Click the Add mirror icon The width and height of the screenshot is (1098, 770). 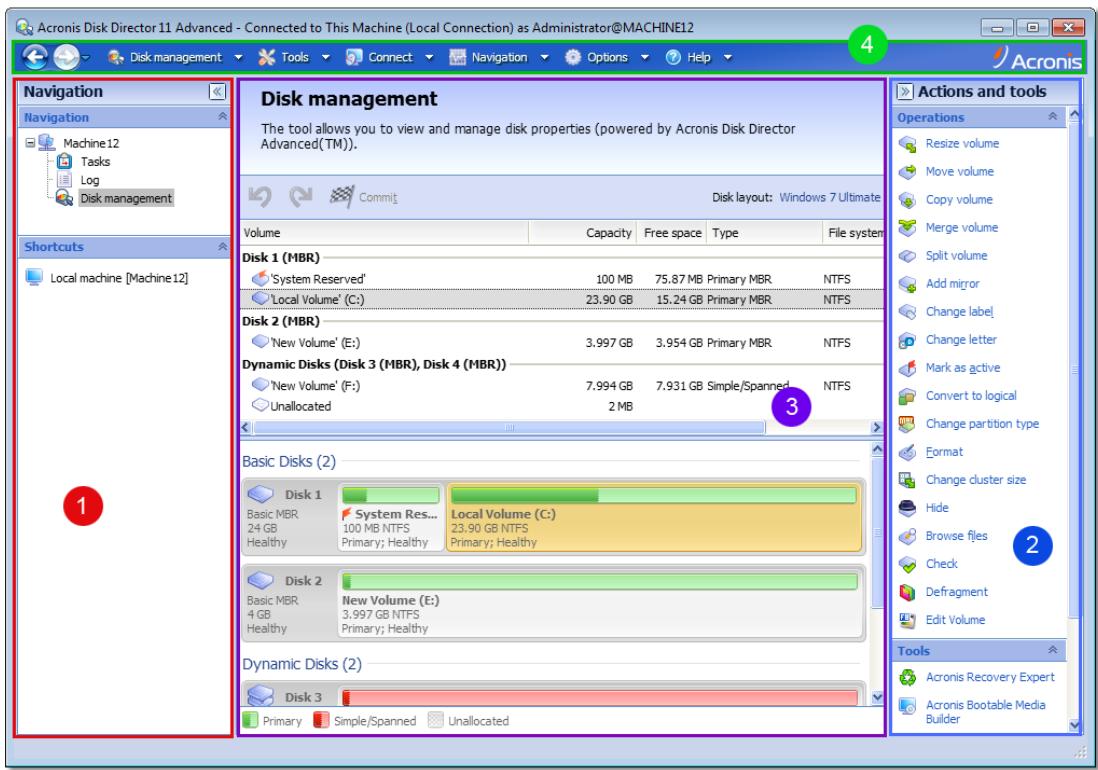908,284
